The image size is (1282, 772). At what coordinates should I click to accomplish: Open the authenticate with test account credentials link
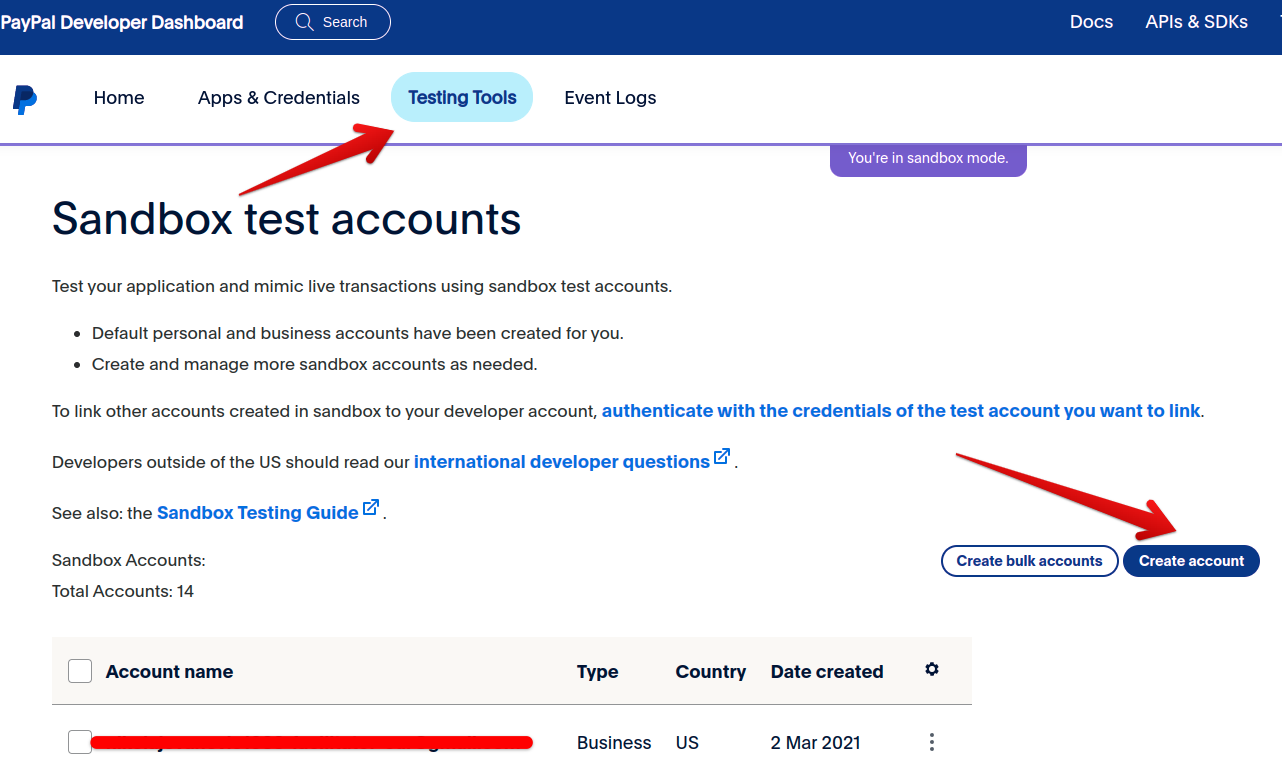(901, 411)
